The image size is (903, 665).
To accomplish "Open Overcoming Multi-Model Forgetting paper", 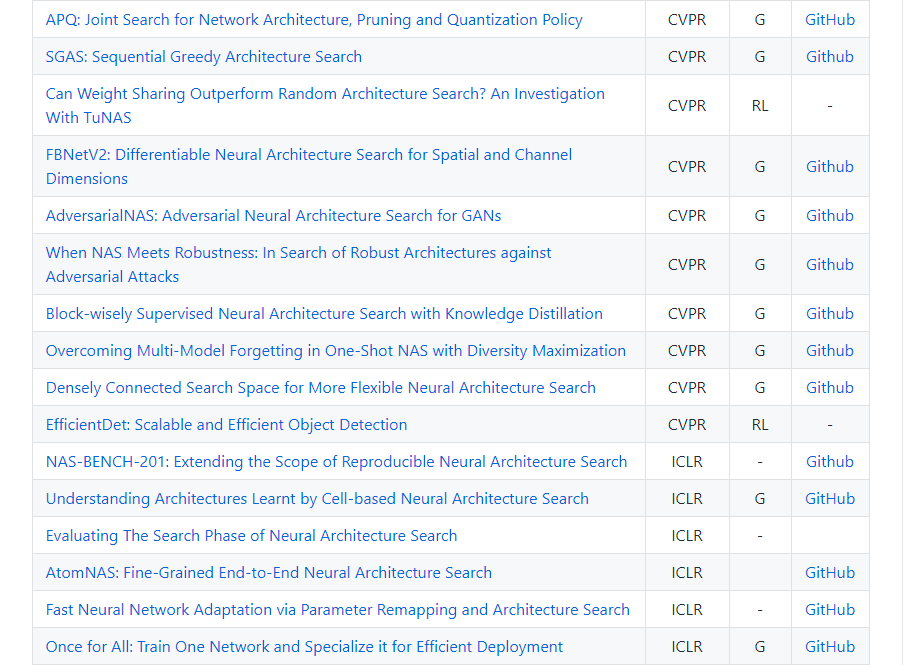I will coord(336,351).
